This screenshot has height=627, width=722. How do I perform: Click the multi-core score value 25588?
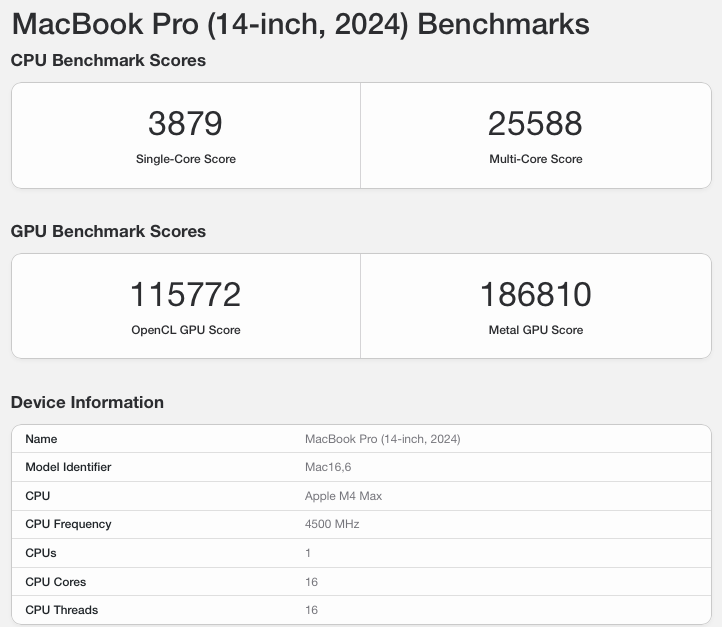[x=535, y=123]
